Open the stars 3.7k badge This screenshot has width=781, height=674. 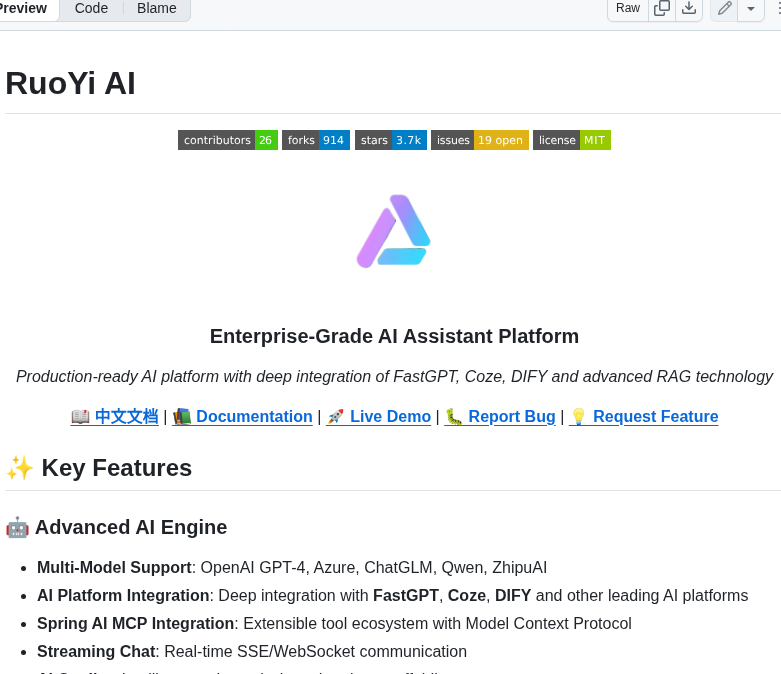click(391, 140)
